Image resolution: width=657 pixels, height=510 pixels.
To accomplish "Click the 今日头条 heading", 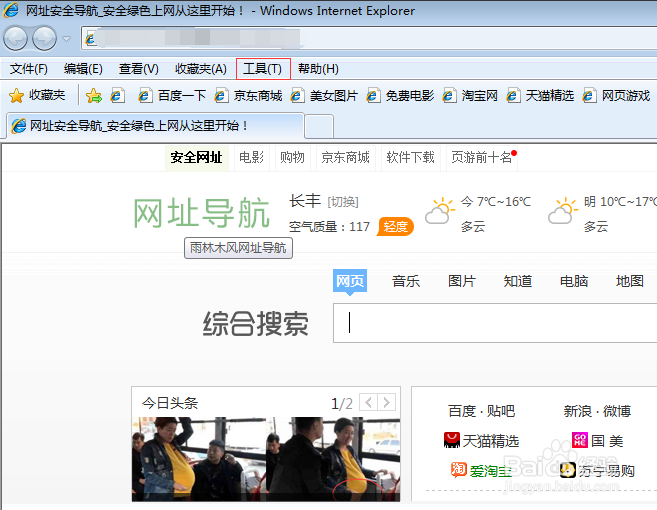I will coord(170,403).
